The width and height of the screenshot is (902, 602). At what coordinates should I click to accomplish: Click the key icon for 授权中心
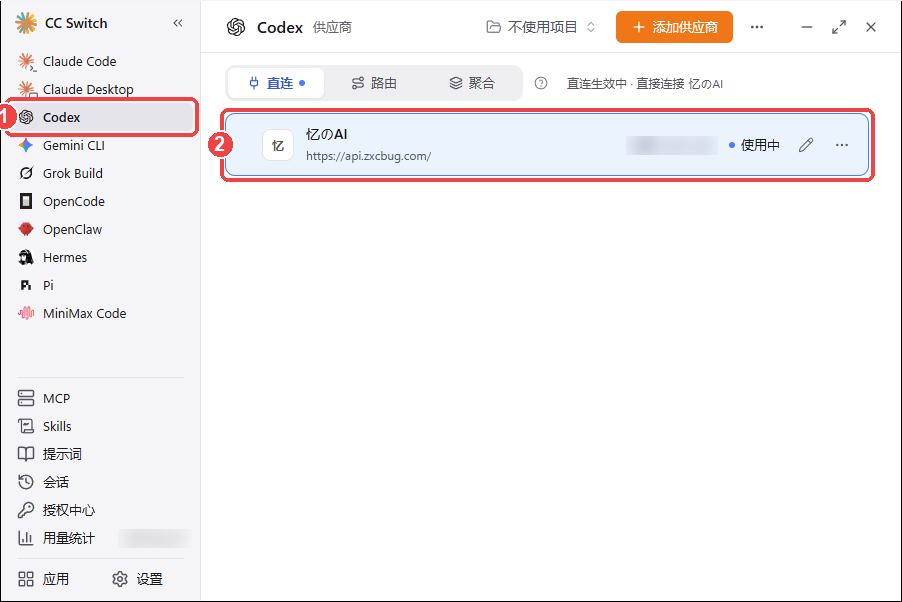pos(26,510)
